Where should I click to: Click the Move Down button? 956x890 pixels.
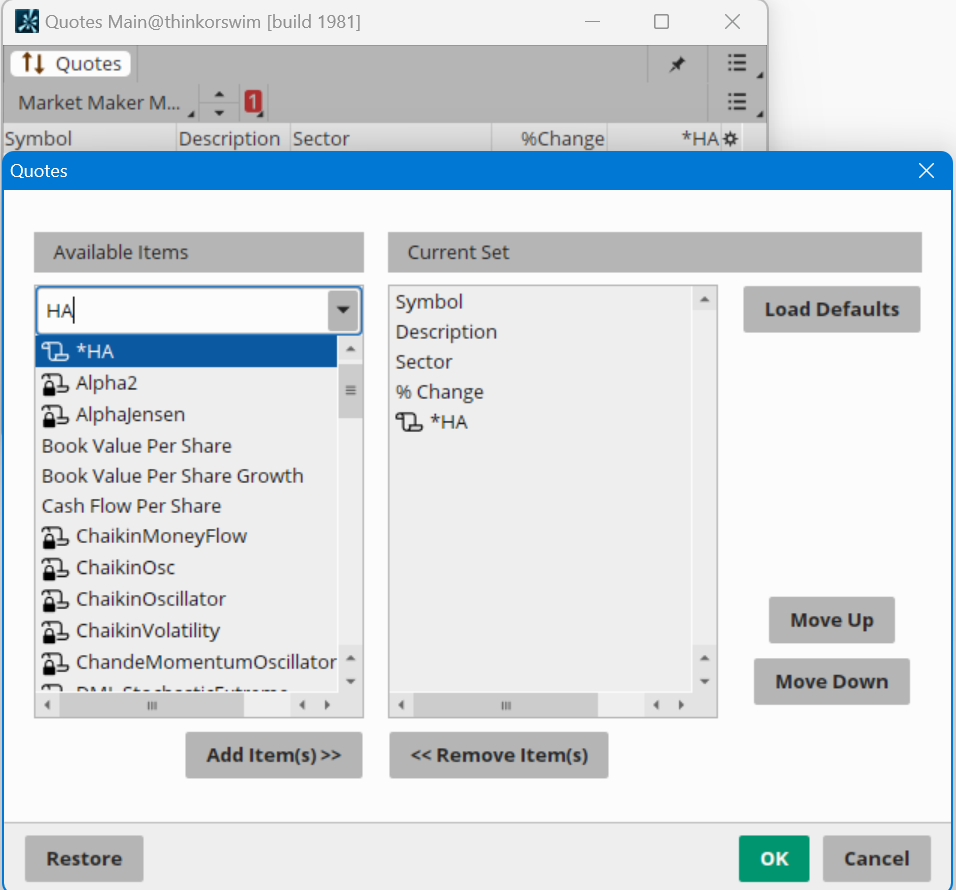click(x=832, y=682)
